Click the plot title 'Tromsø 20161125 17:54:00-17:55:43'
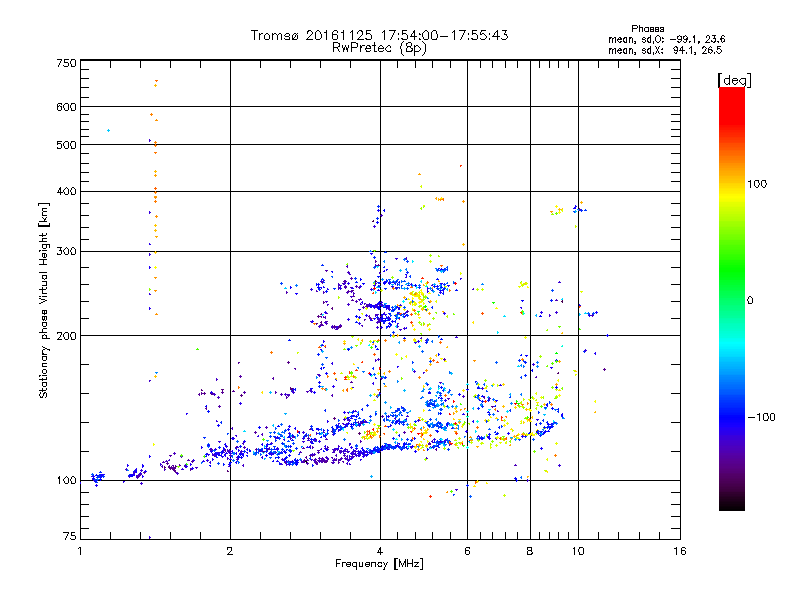 pyautogui.click(x=379, y=35)
